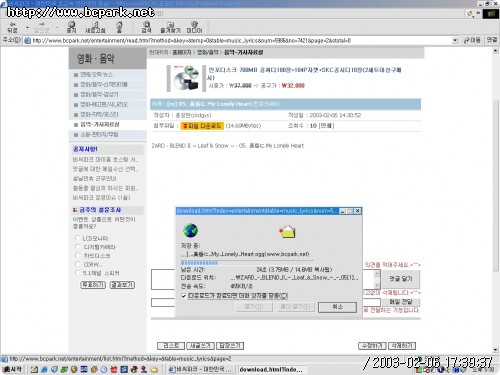Click the orange 파일 다운로드 button
This screenshot has height=375, width=500.
coord(202,126)
